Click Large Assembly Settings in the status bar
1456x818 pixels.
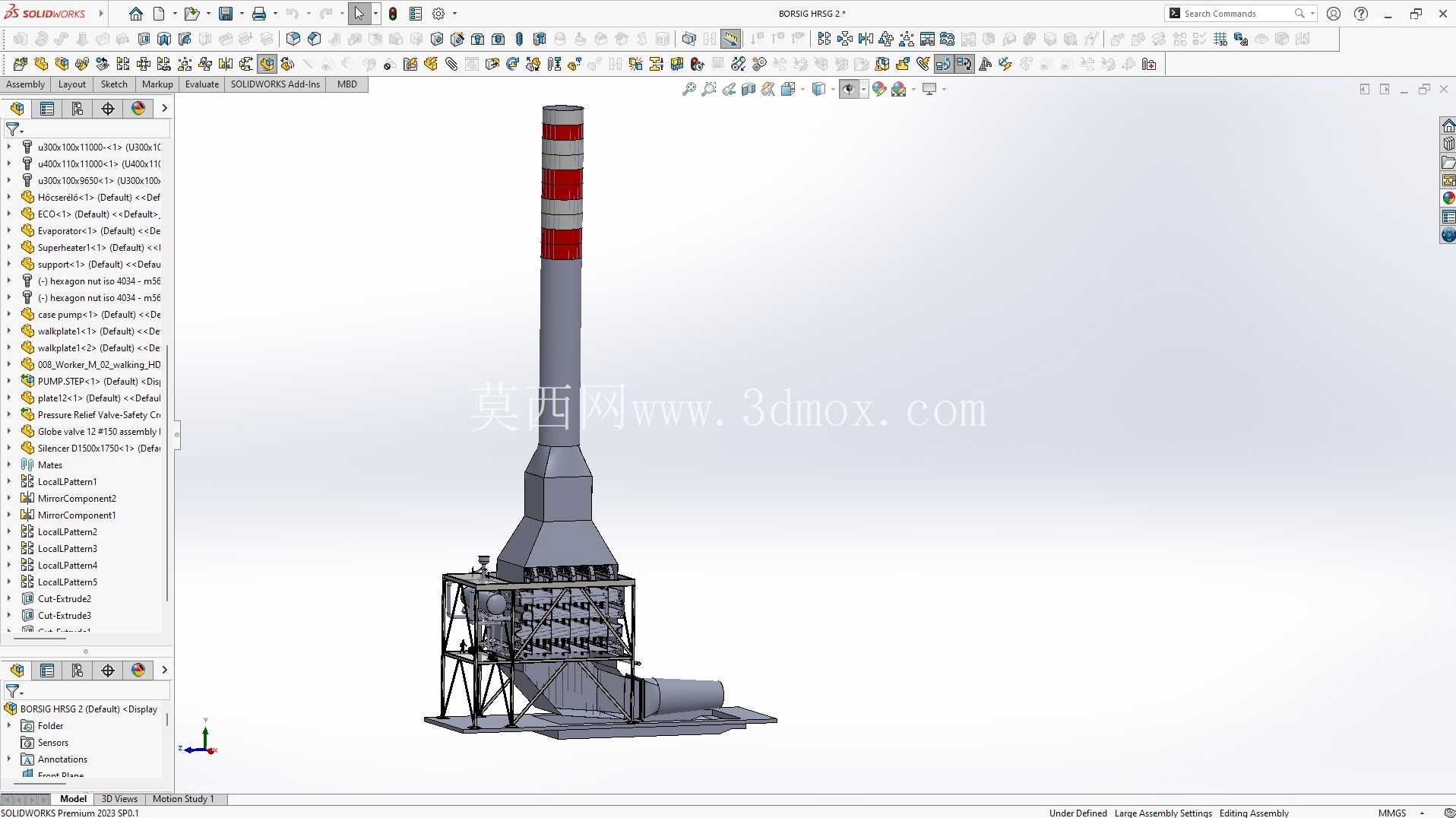[x=1163, y=813]
